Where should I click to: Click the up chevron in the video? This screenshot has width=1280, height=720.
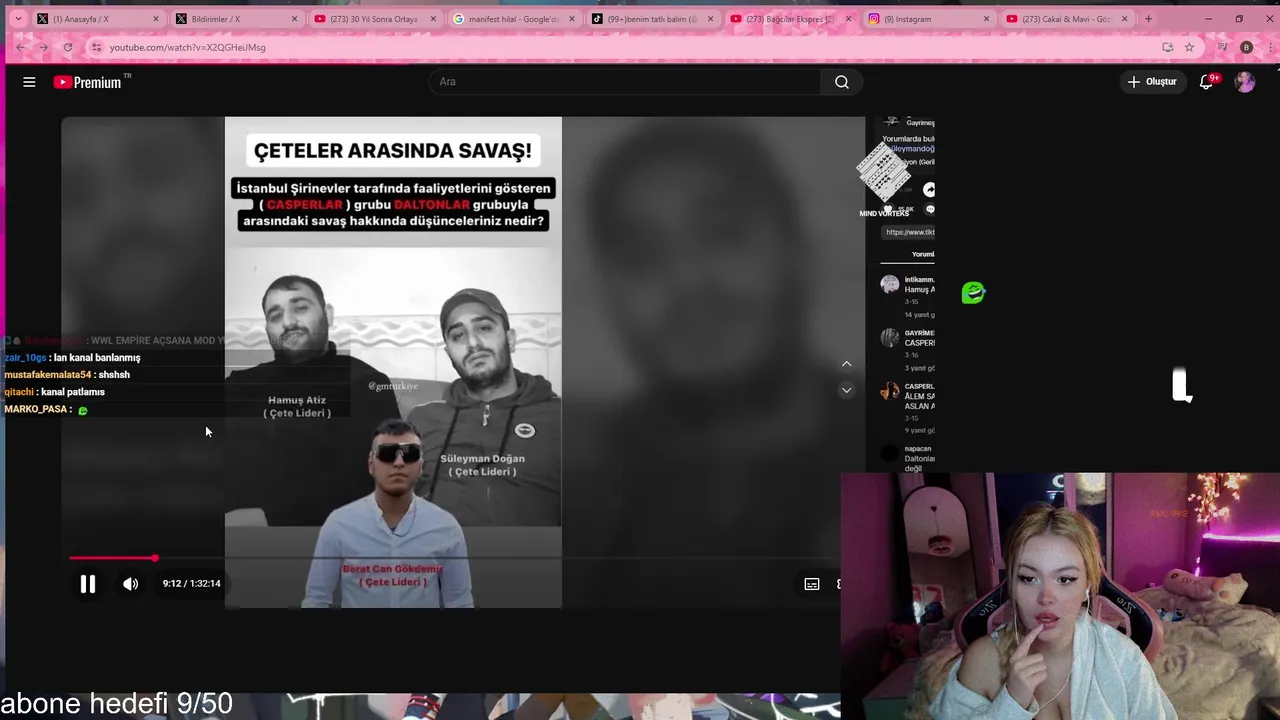[x=846, y=364]
